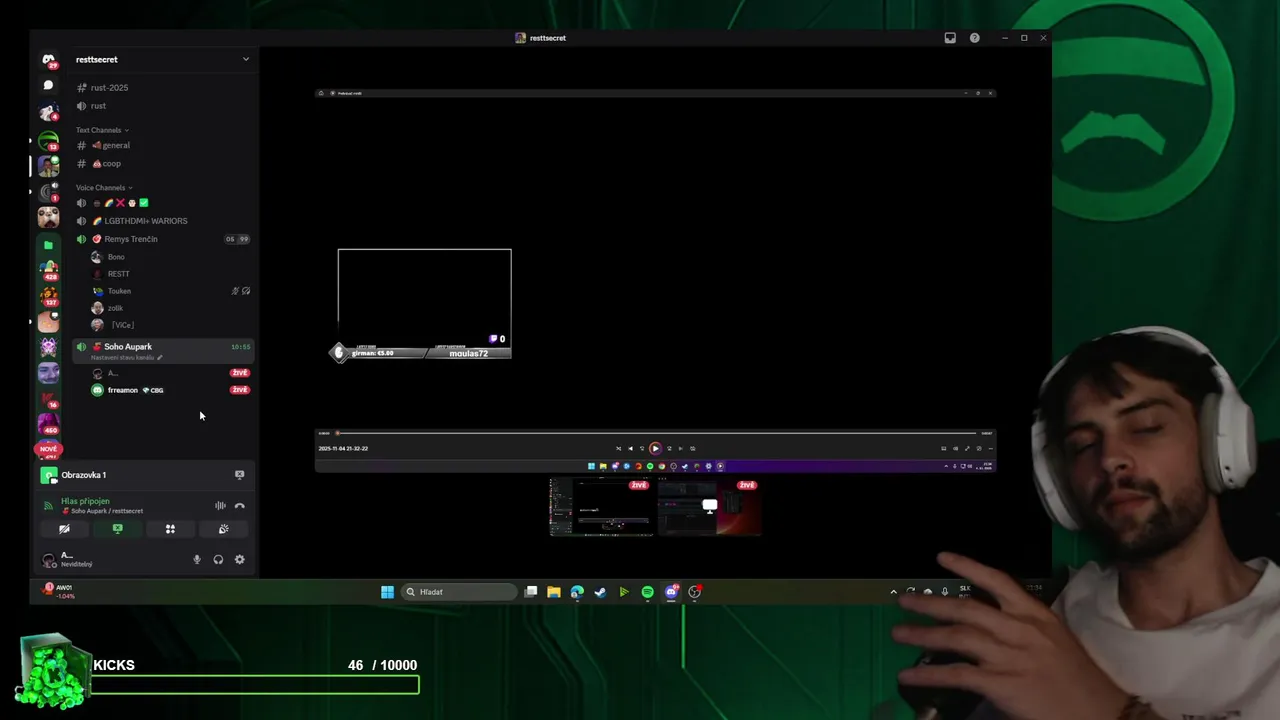Image resolution: width=1280 pixels, height=720 pixels.
Task: Play video in streamed media player
Action: click(655, 448)
